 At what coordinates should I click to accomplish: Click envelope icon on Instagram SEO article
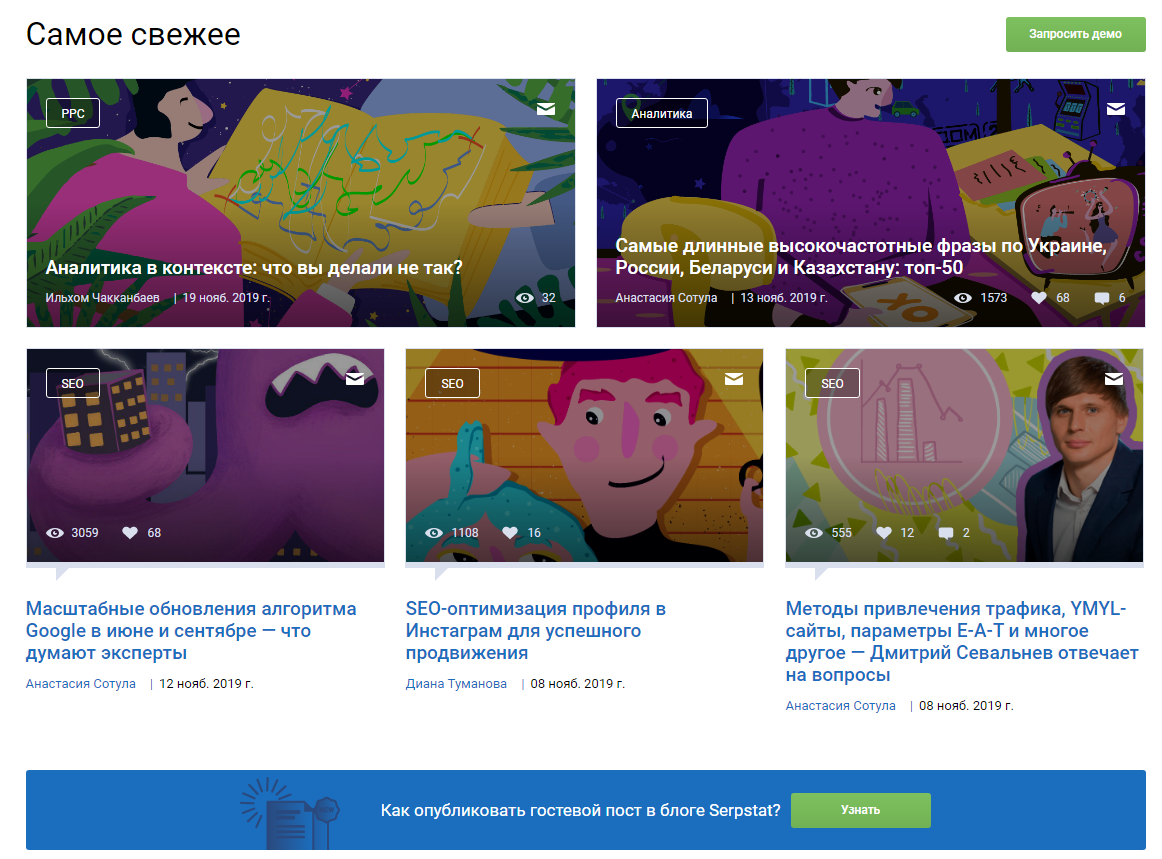734,379
